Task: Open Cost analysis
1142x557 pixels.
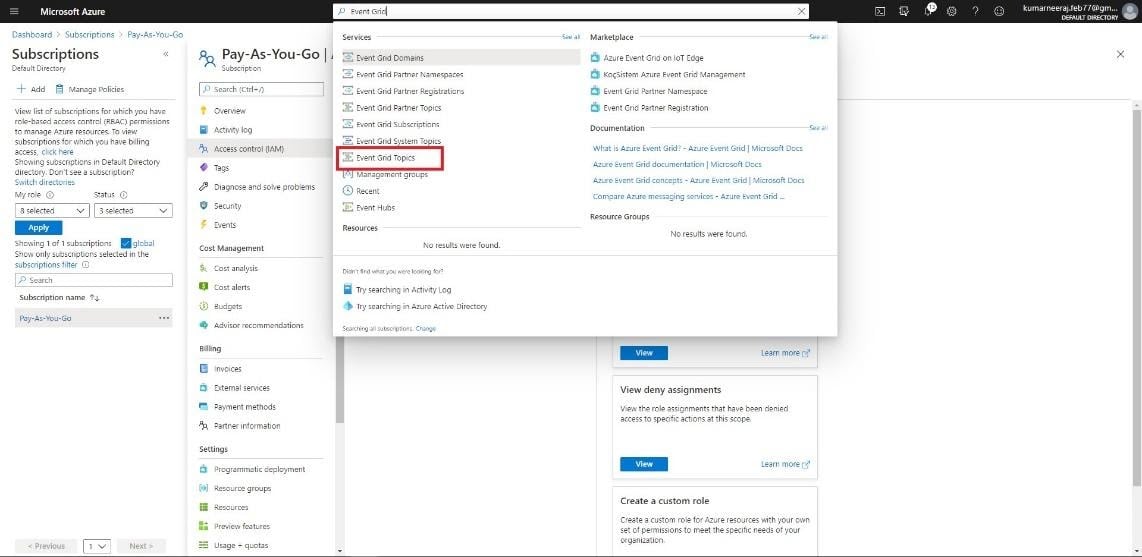Action: pyautogui.click(x=236, y=269)
